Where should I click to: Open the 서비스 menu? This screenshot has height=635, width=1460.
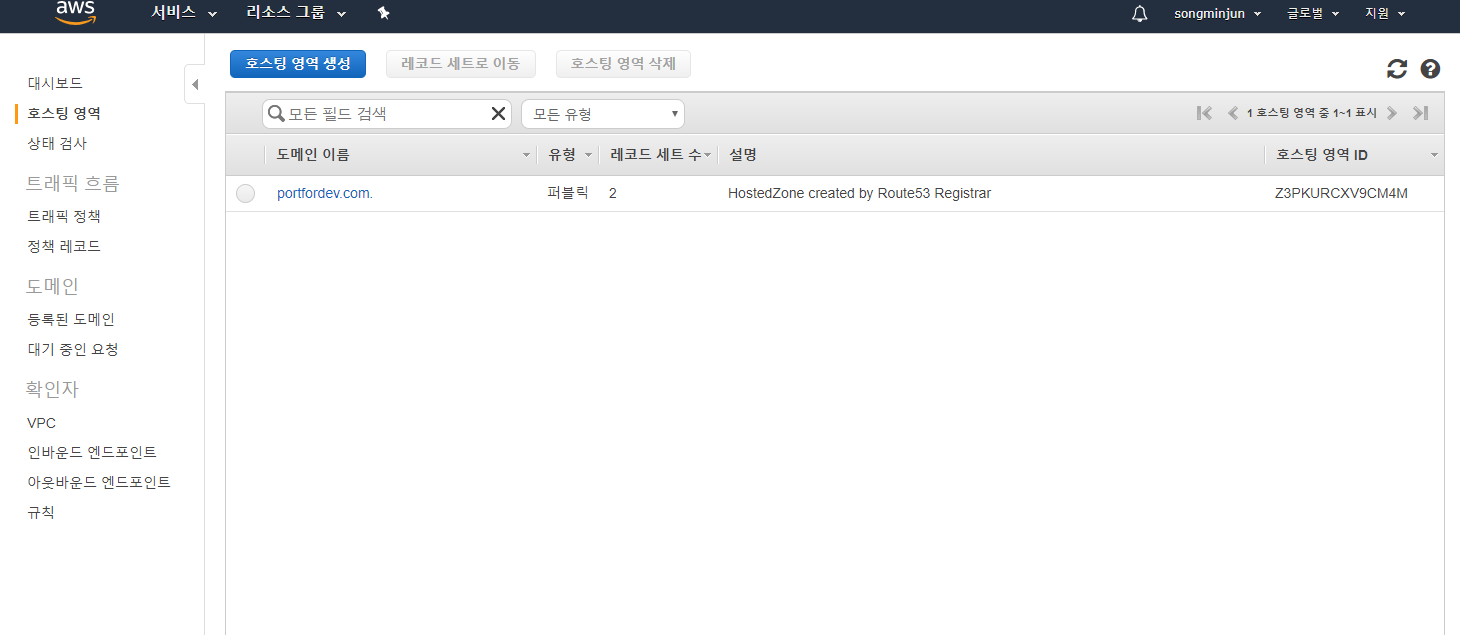(x=184, y=13)
